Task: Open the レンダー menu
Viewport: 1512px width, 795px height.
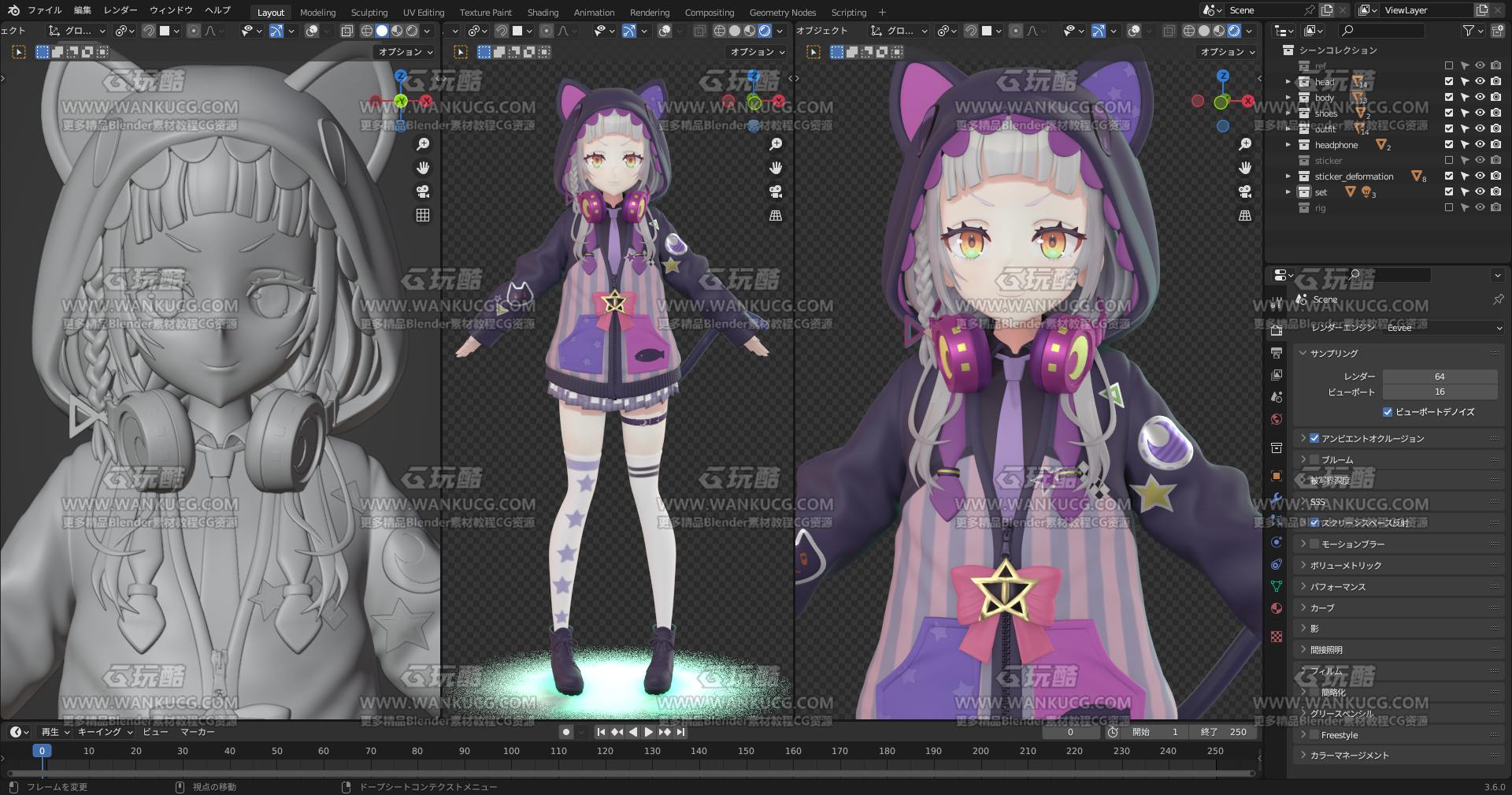Action: [120, 10]
